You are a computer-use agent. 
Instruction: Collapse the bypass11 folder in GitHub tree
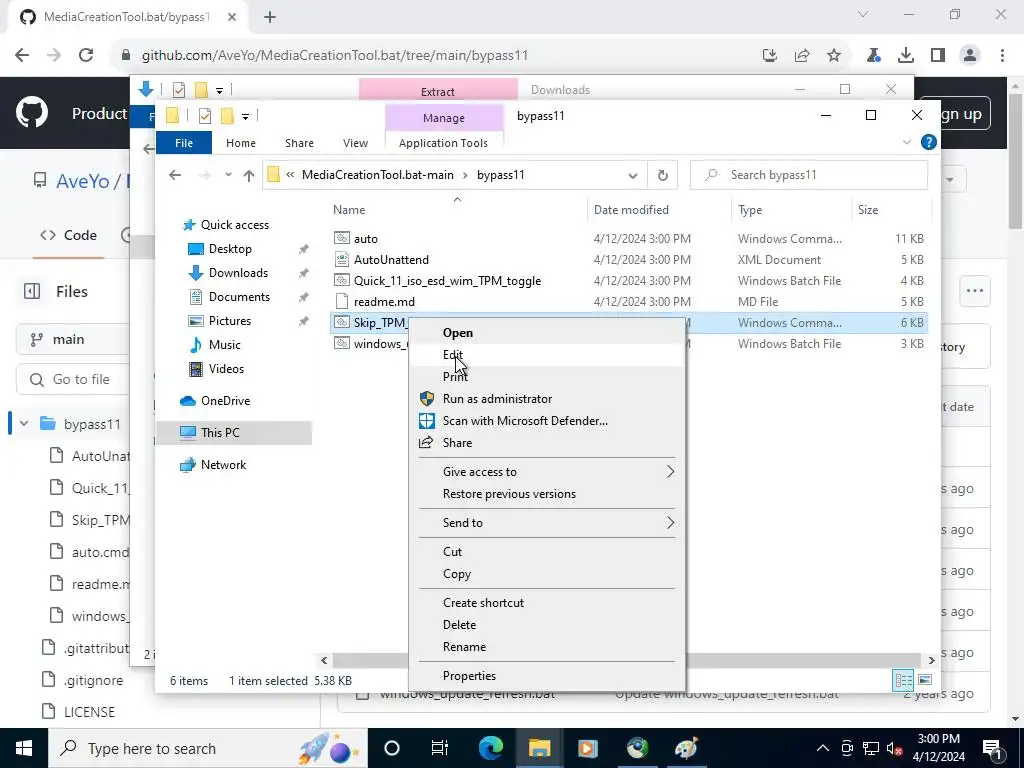24,424
